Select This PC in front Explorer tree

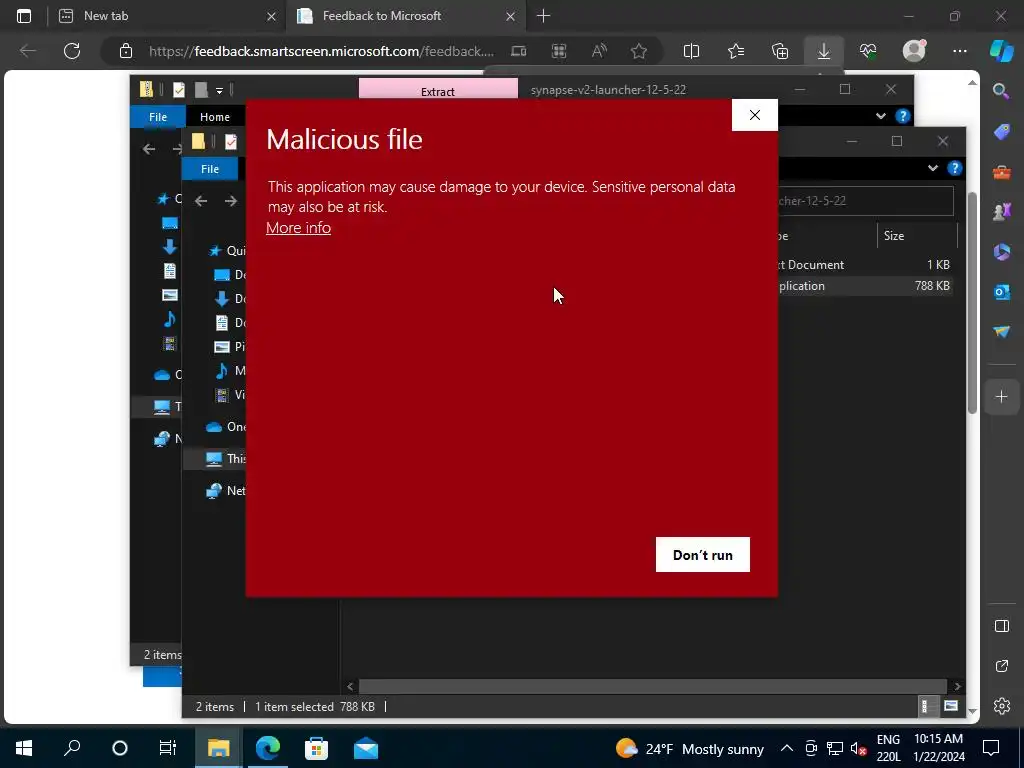[225, 458]
